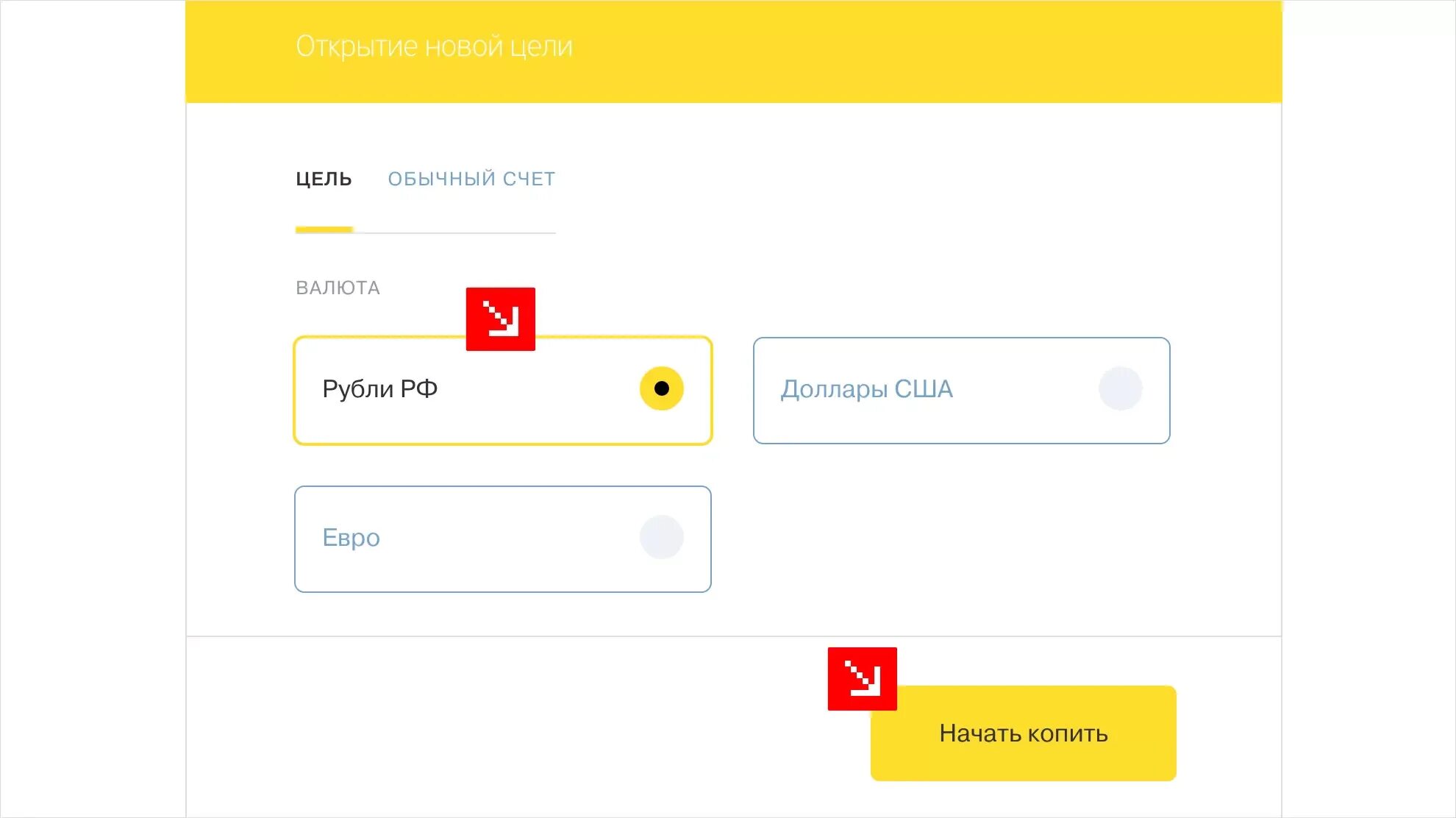
Task: Pick the Евро radio circle
Action: [662, 537]
